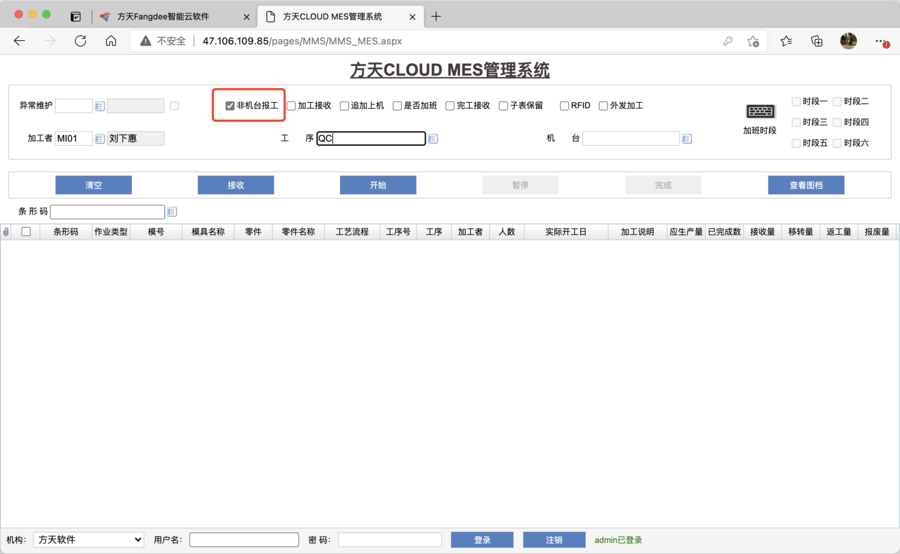Reload the page with browser refresh icon
Screen dimensions: 900x554
[81, 41]
